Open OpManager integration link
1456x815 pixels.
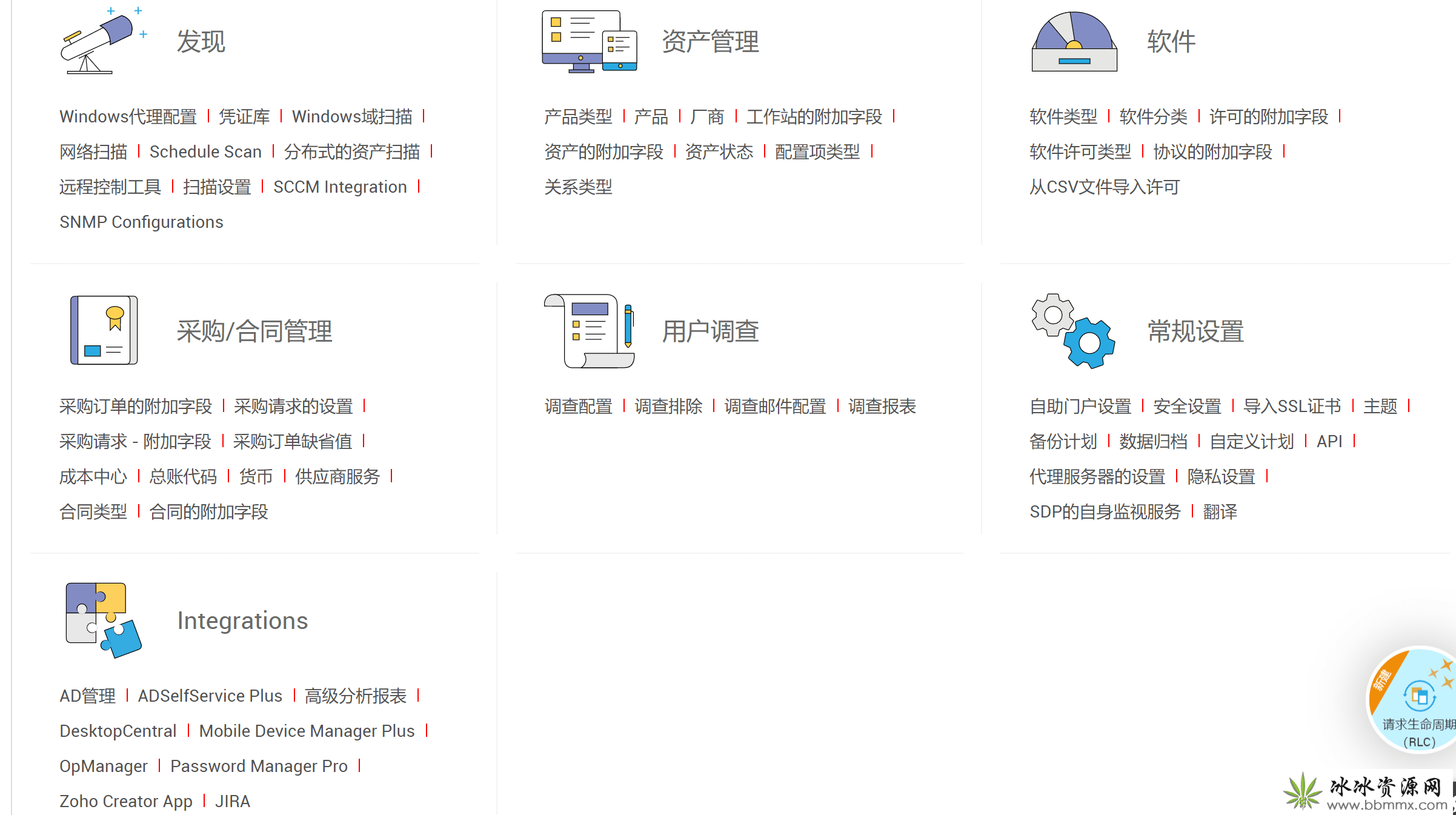[104, 766]
